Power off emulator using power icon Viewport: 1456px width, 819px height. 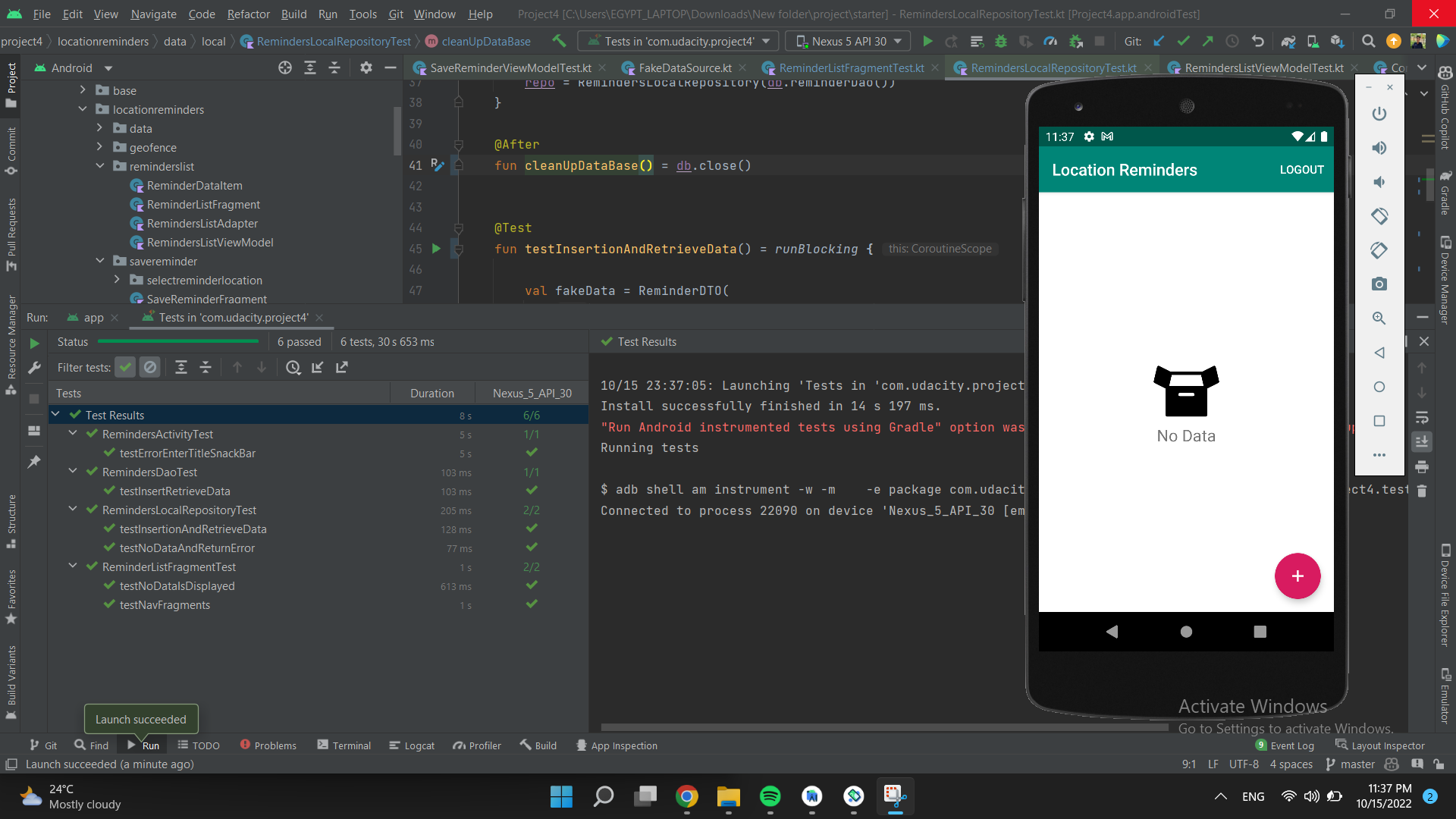tap(1379, 114)
